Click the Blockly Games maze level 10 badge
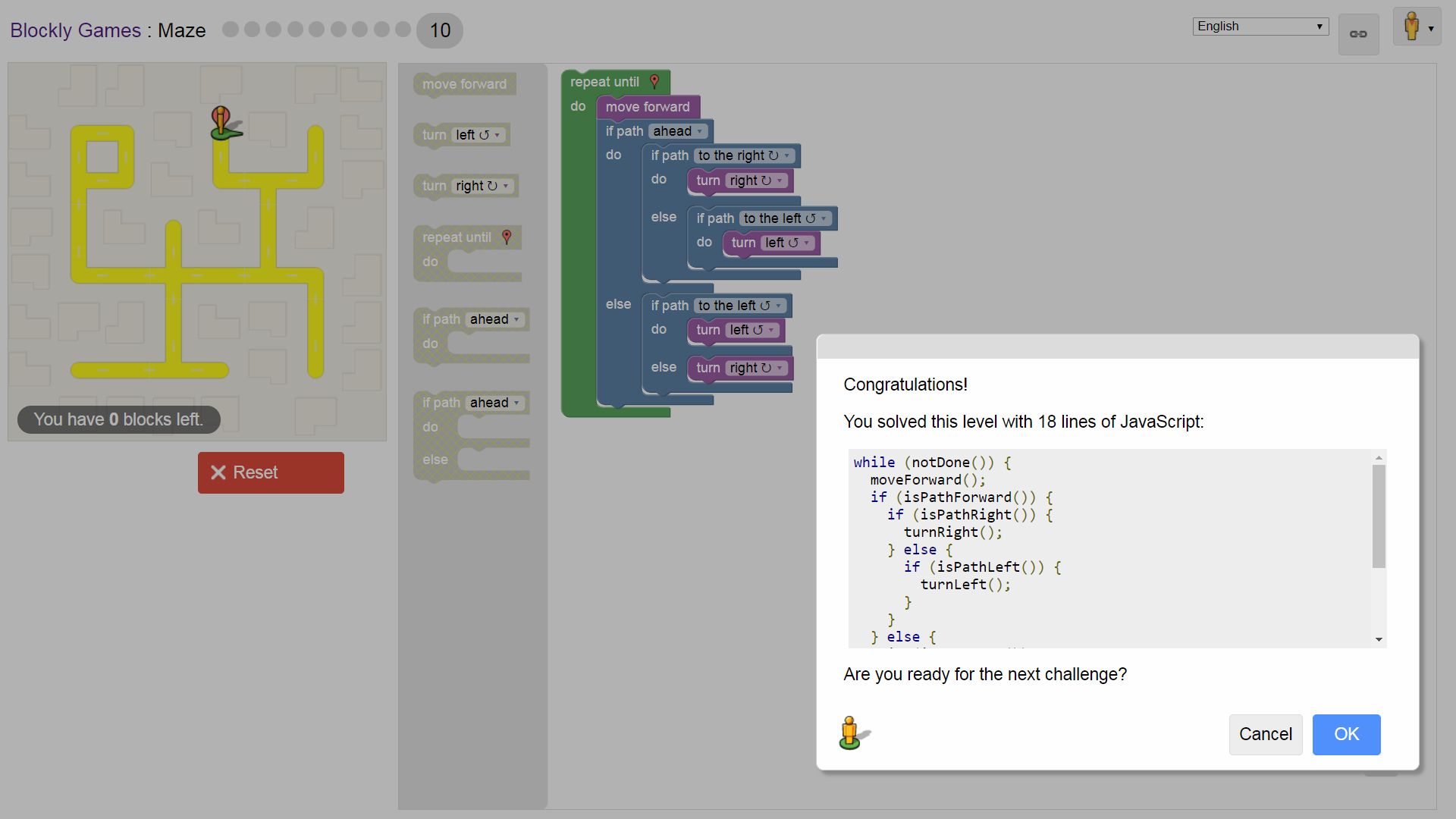1456x819 pixels. click(438, 29)
